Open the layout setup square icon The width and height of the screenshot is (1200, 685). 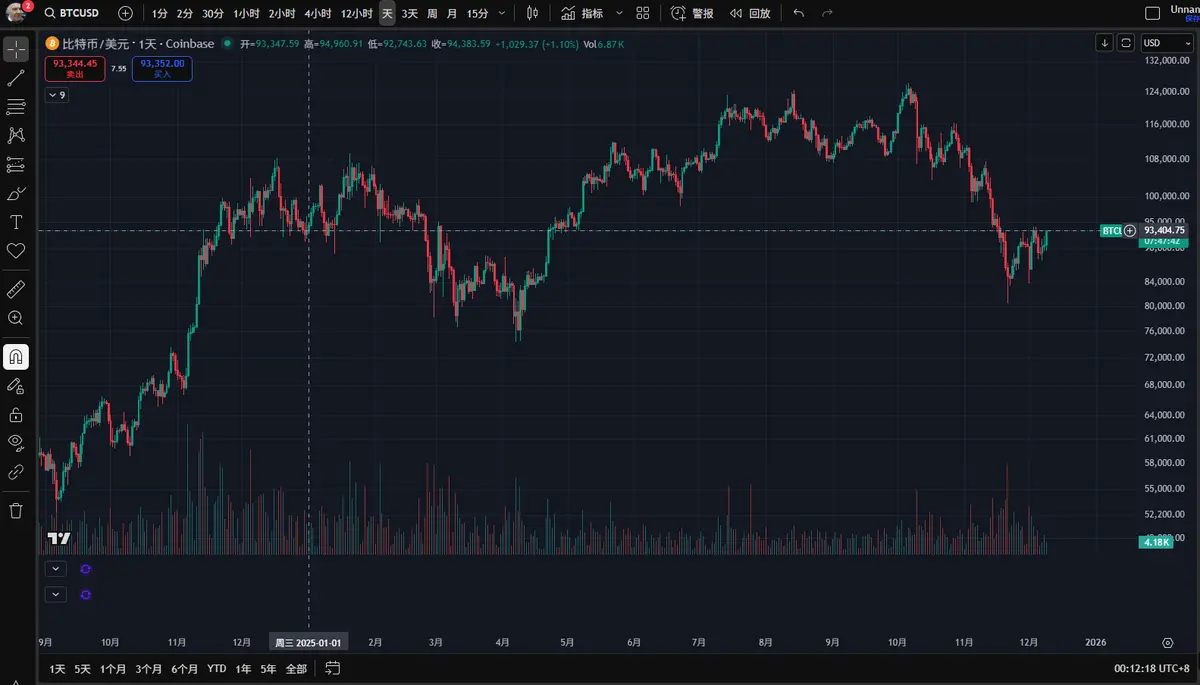[x=1153, y=13]
